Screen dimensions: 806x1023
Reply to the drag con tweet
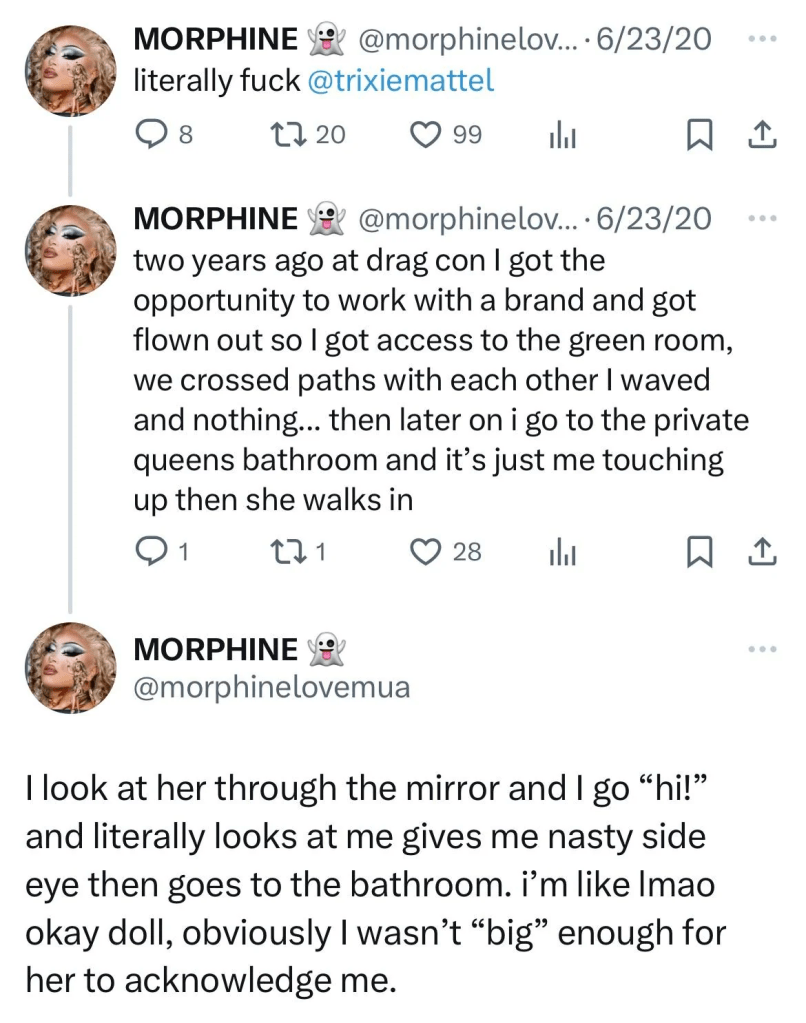(x=150, y=551)
